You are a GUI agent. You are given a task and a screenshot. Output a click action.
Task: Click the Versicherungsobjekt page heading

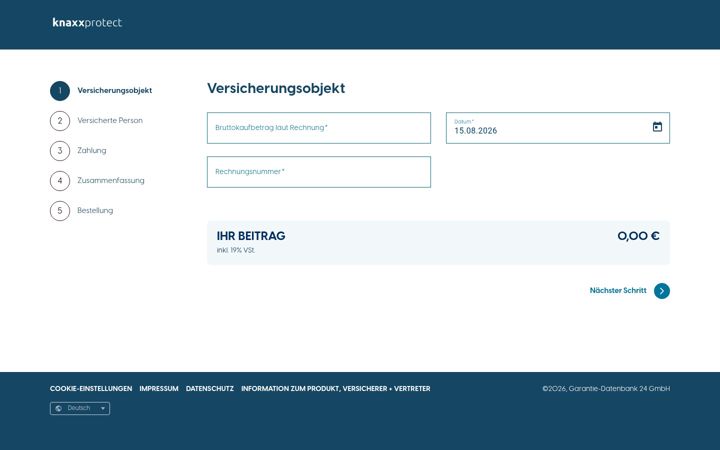pos(276,88)
